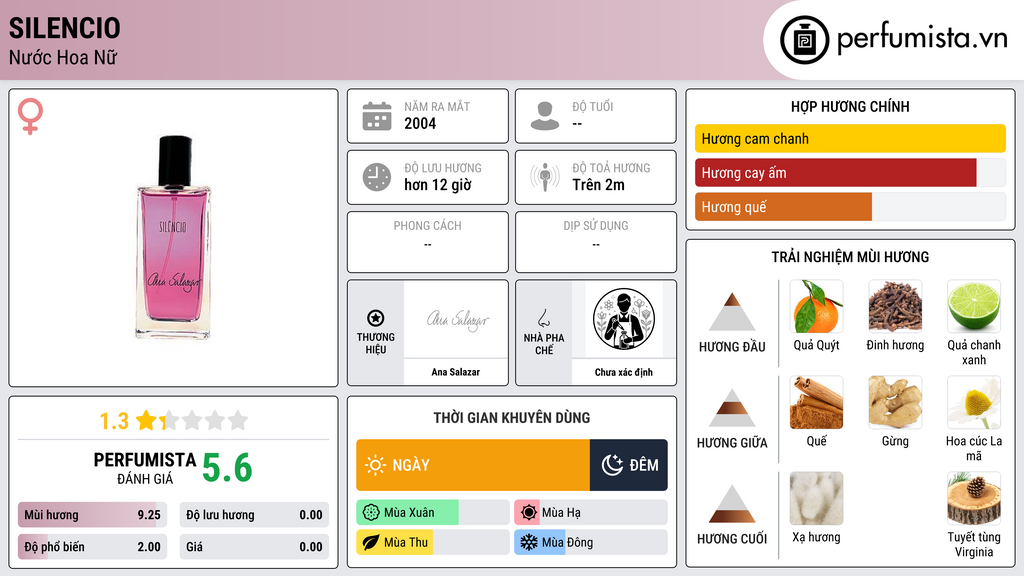Viewport: 1024px width, 576px height.
Task: Click the Giá 0.00 score bar
Action: point(254,547)
